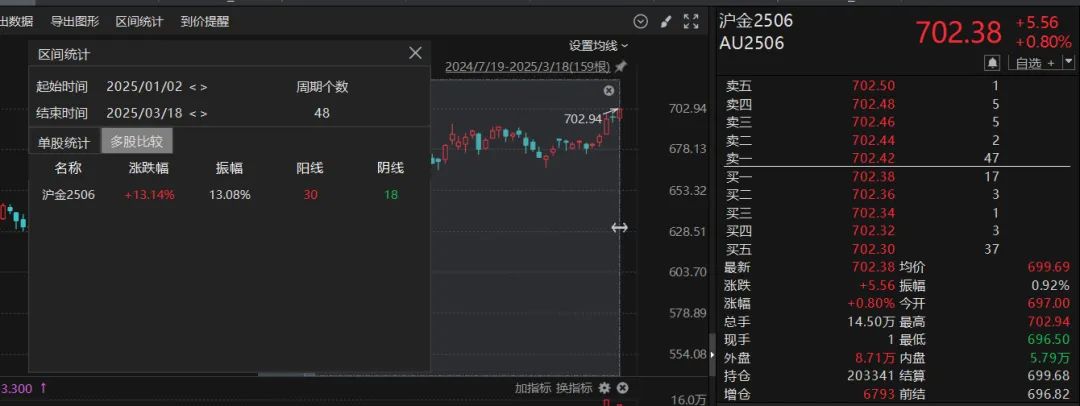The width and height of the screenshot is (1080, 406).
Task: Click the 今开 value 697.00
Action: pos(1048,303)
